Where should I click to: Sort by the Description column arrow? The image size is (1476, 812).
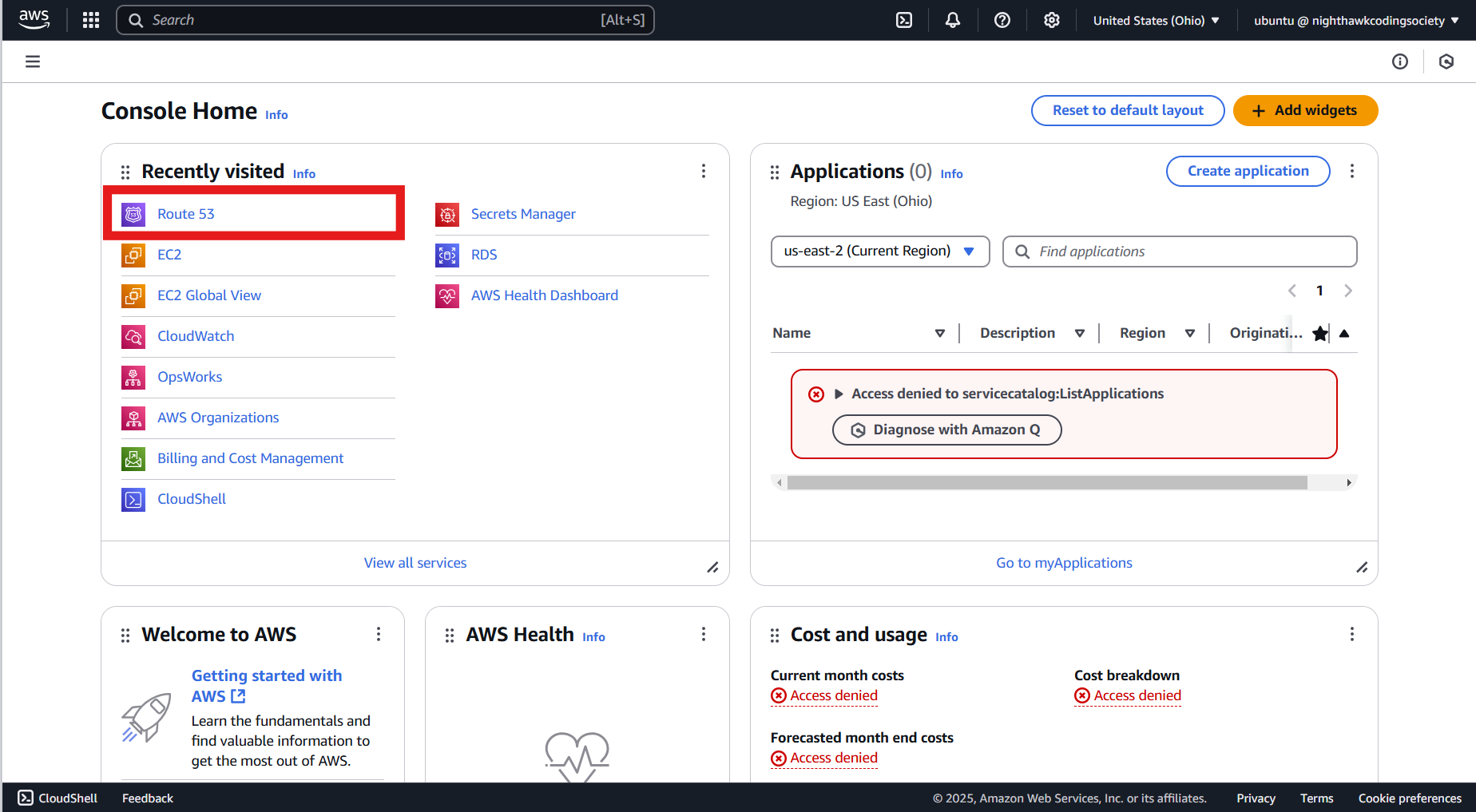click(1080, 333)
